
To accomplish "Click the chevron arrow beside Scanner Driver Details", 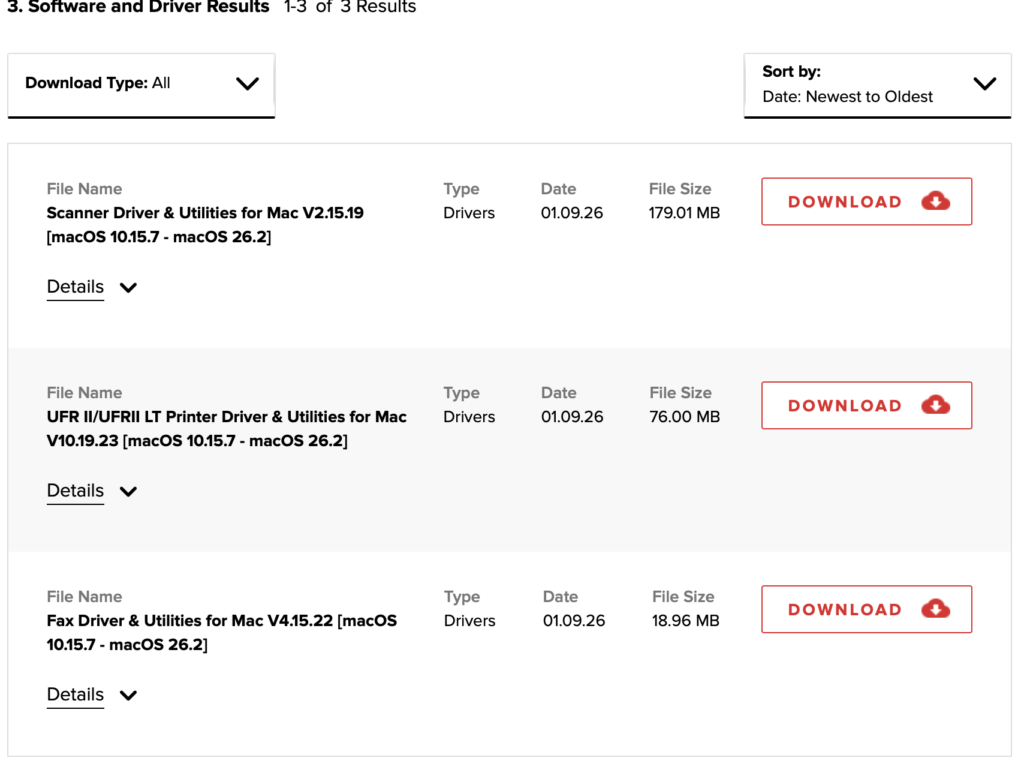I will 128,288.
